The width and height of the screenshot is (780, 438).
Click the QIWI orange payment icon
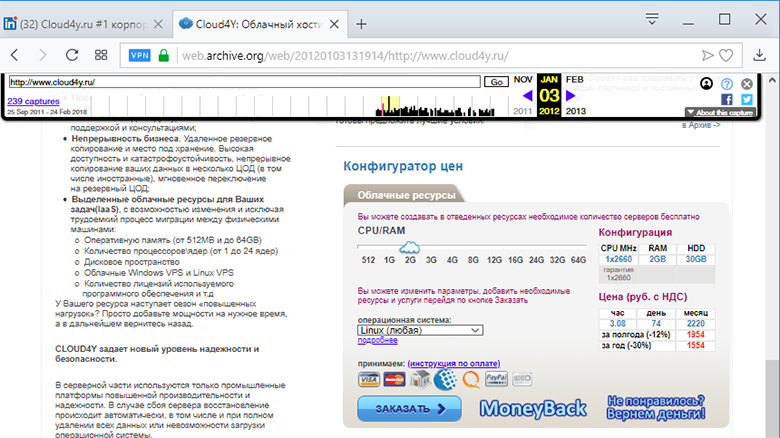pyautogui.click(x=471, y=380)
